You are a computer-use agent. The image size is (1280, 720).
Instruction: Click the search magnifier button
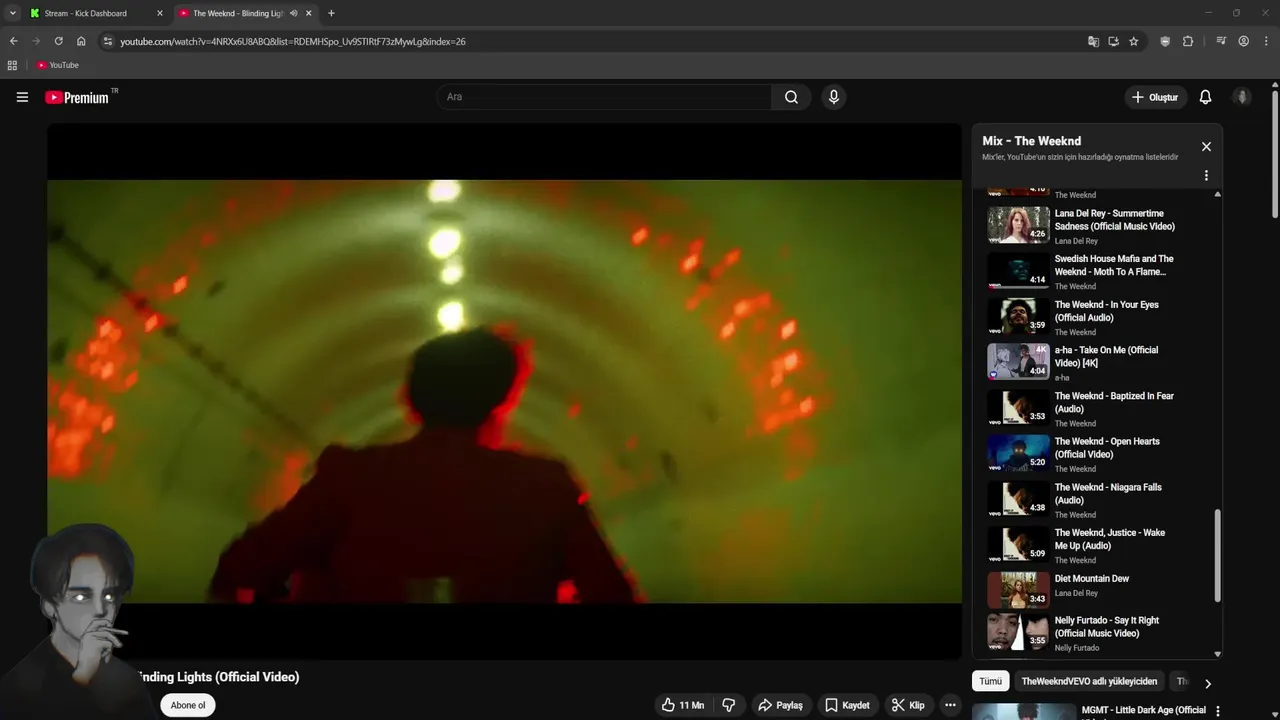click(x=791, y=97)
